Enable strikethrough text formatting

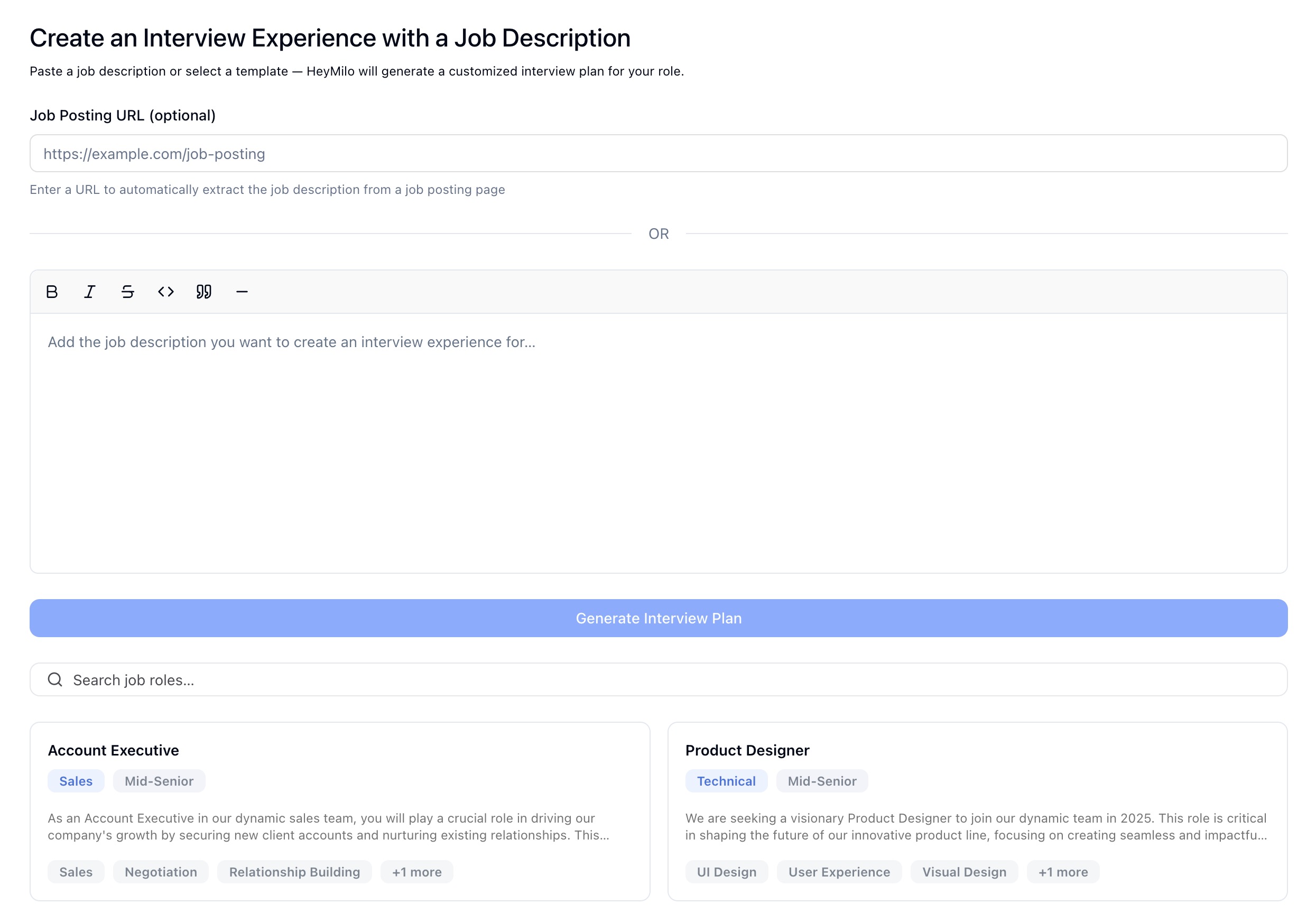click(127, 292)
